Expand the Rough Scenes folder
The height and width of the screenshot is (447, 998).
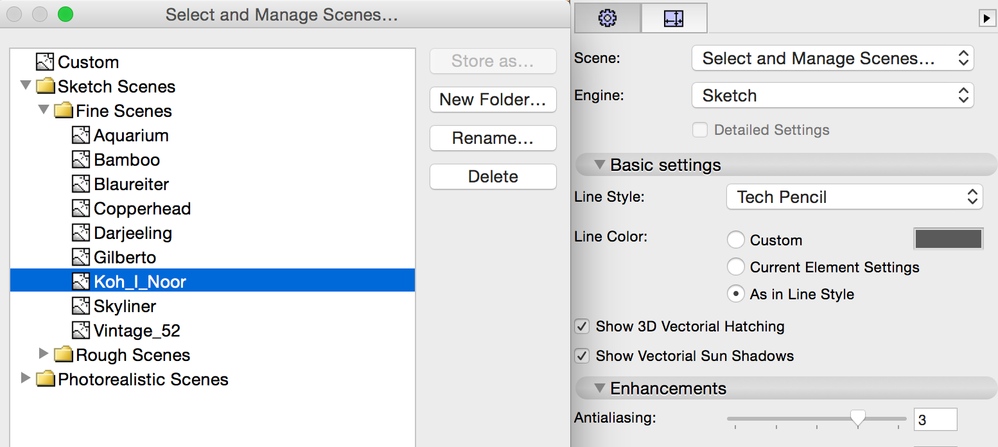pos(43,354)
